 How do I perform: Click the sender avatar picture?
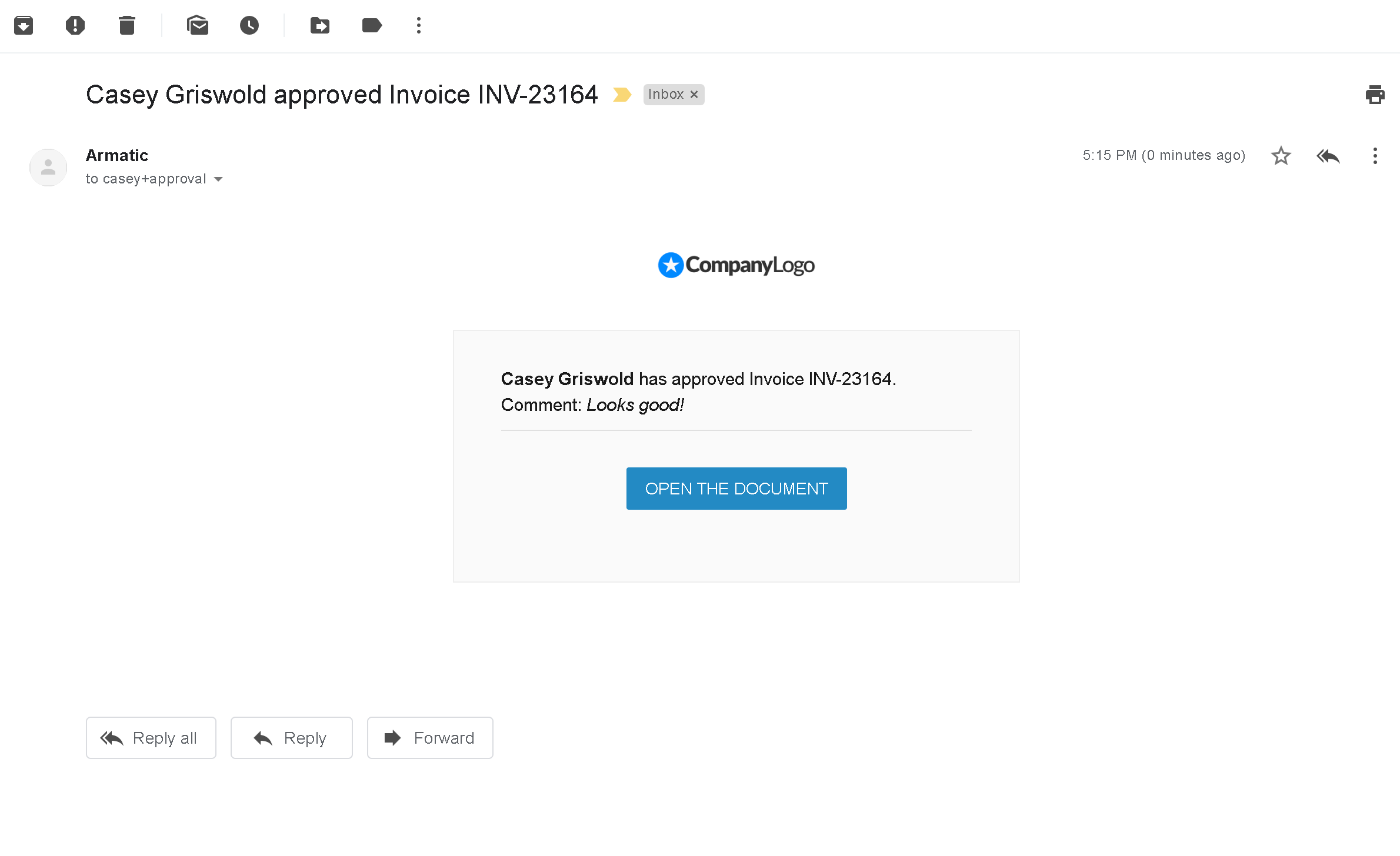tap(48, 168)
